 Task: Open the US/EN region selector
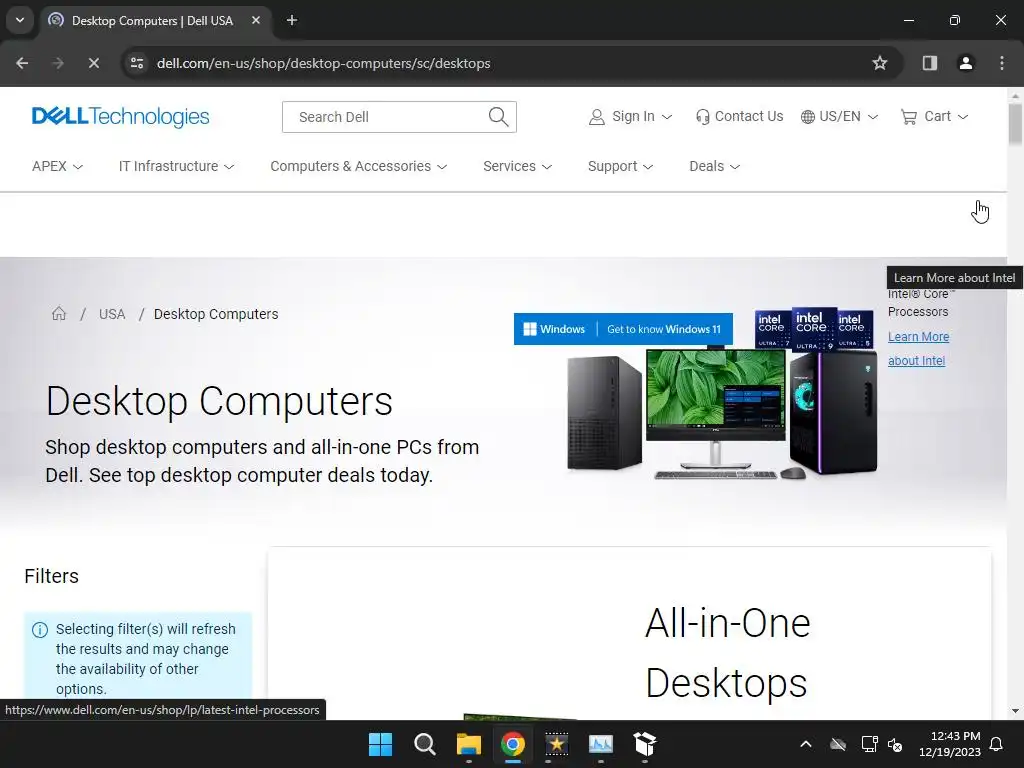[839, 116]
